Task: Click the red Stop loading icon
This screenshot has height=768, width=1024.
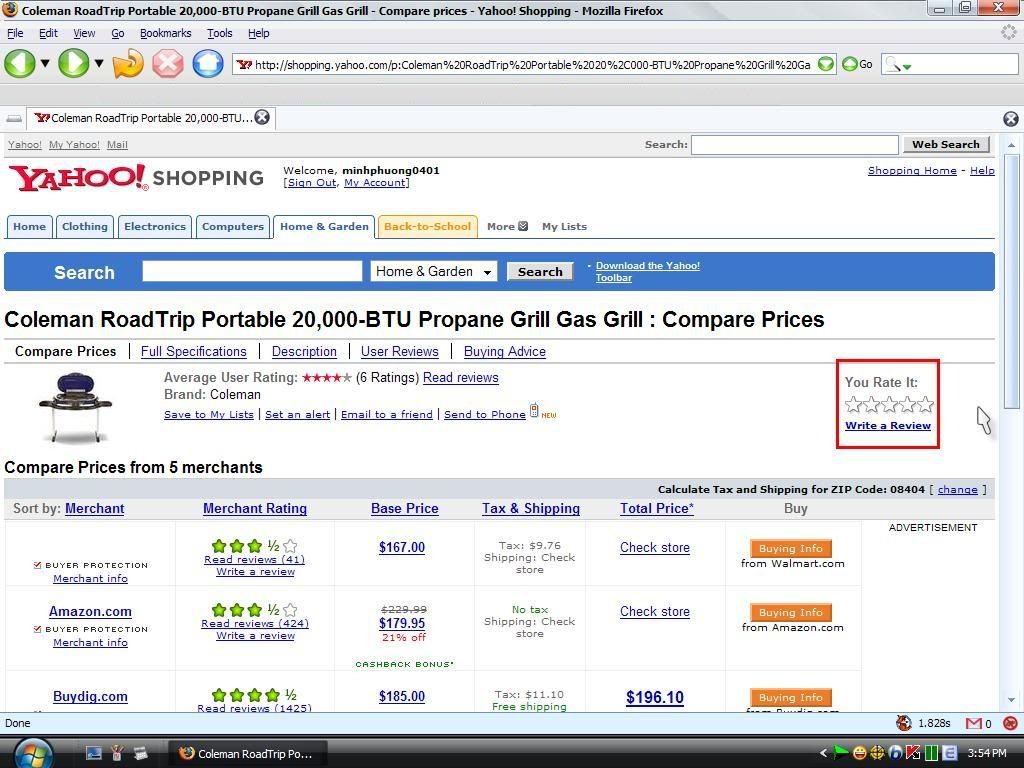Action: (167, 64)
